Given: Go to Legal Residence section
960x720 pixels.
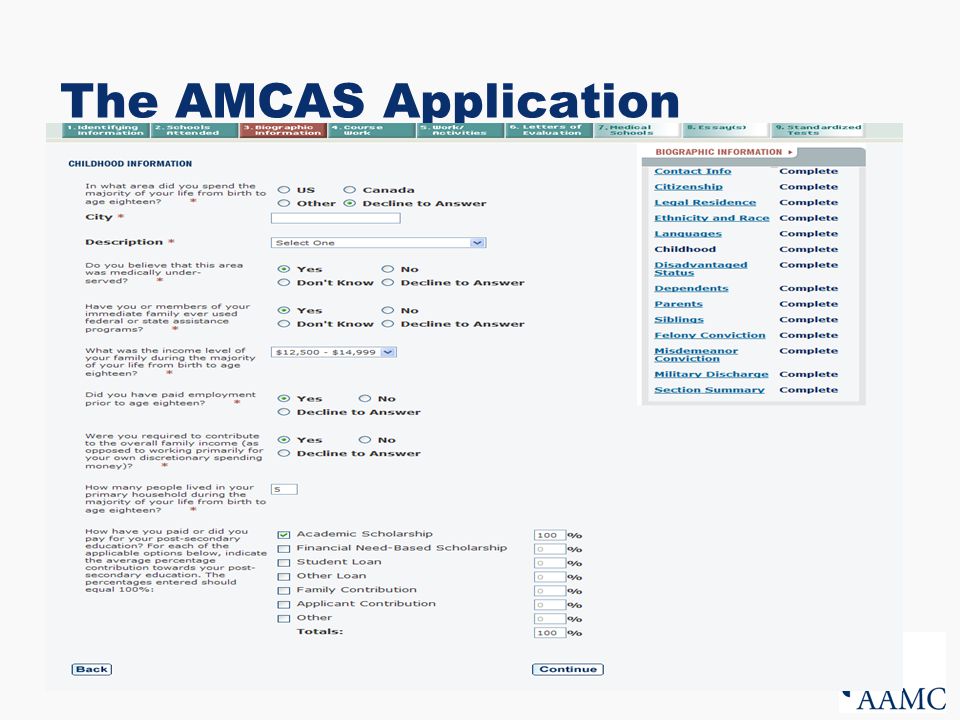Looking at the screenshot, I should click(x=705, y=203).
